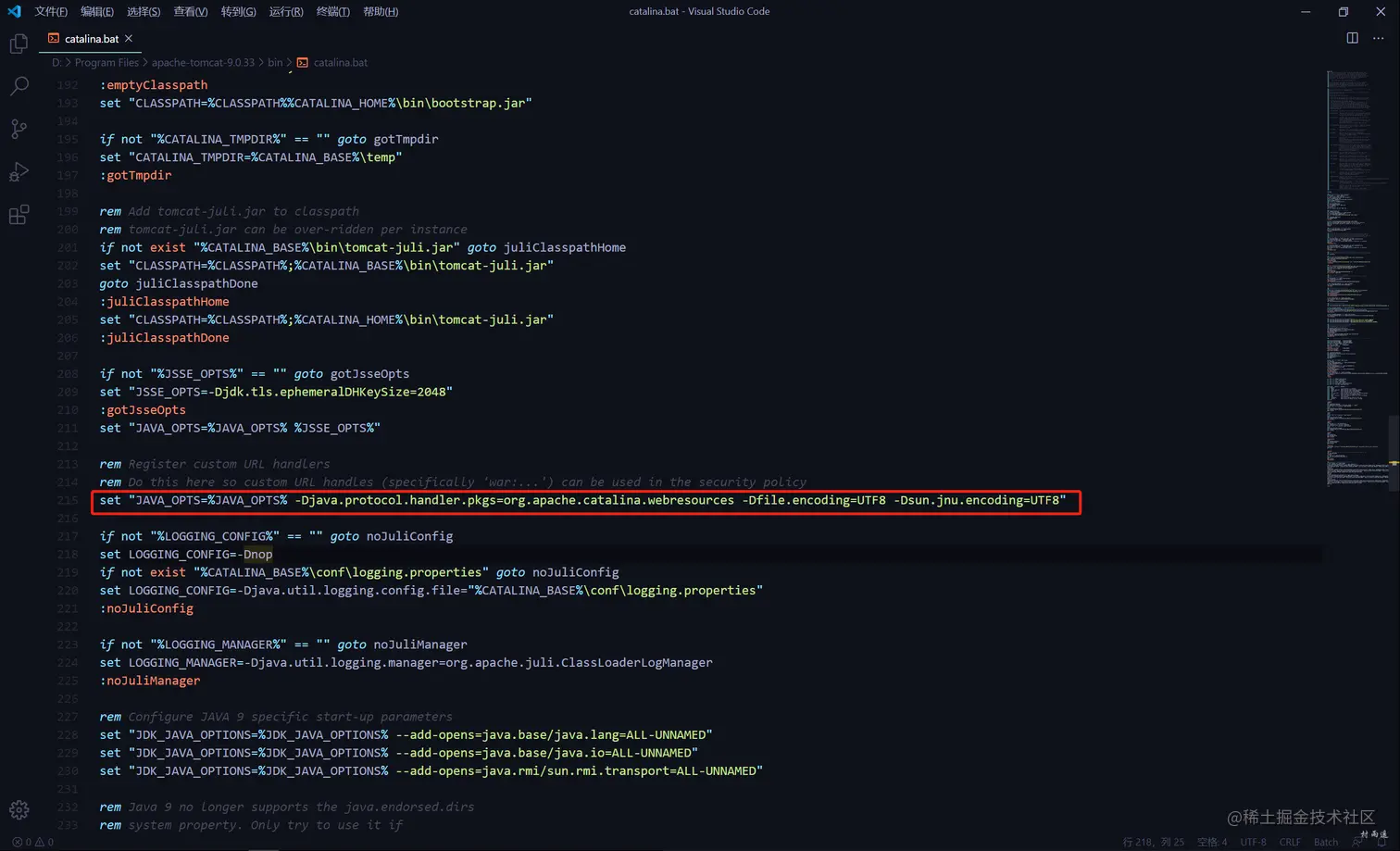Image resolution: width=1400 pixels, height=851 pixels.
Task: Open the 终端(T) menu
Action: coord(333,11)
